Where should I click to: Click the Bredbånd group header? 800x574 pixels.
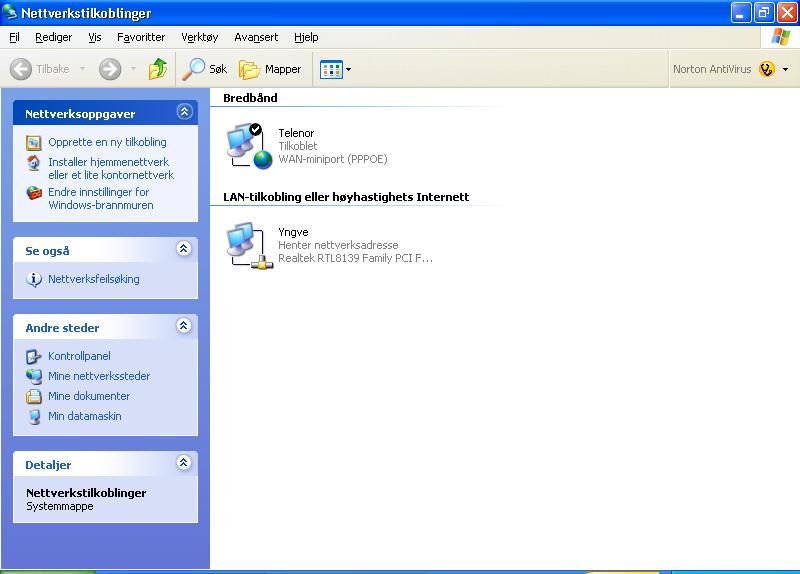[251, 98]
